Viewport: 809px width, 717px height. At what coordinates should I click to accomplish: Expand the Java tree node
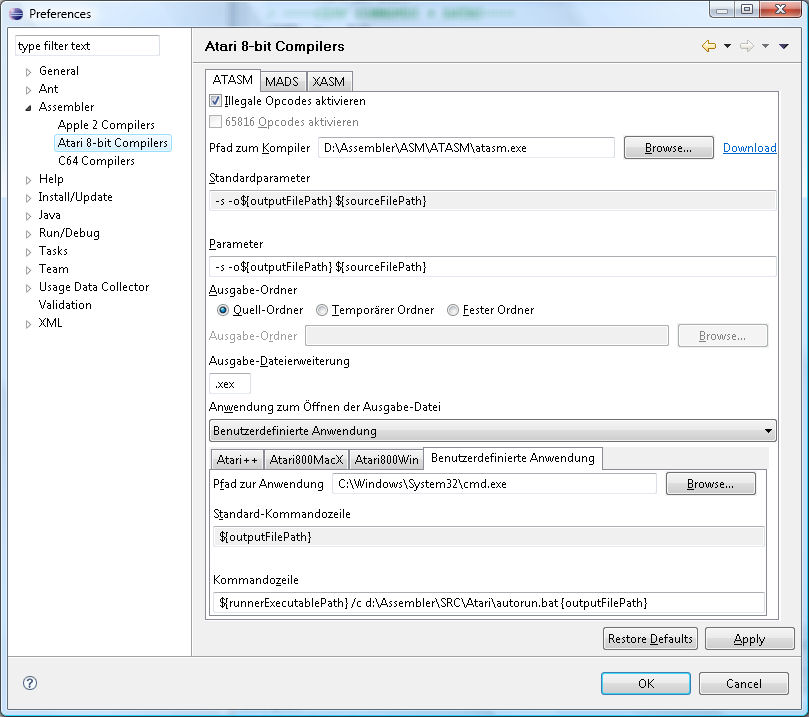pyautogui.click(x=28, y=216)
